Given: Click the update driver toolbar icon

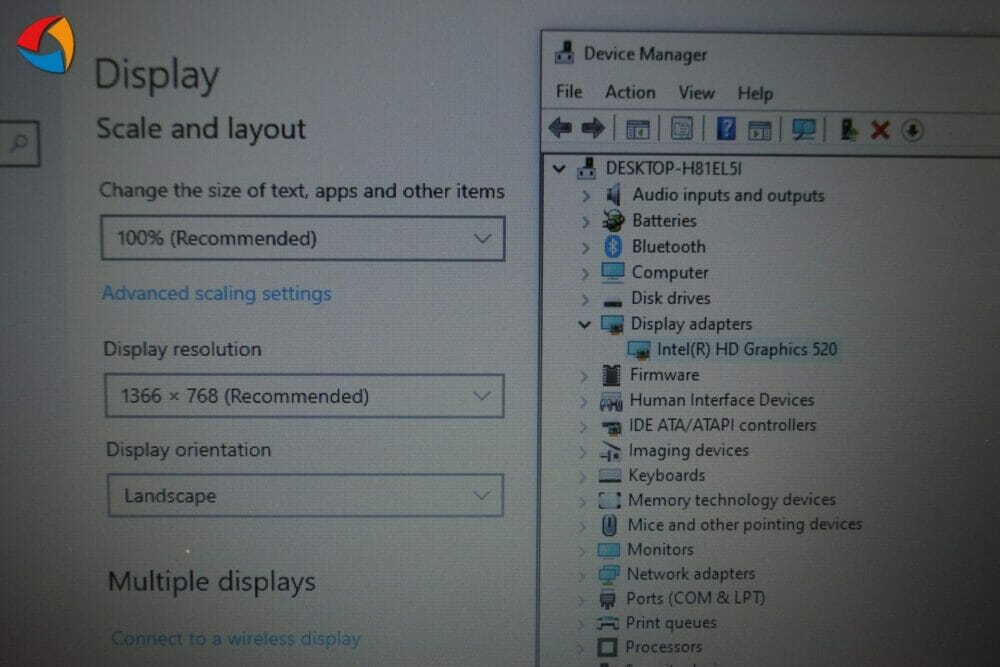Looking at the screenshot, I should click(x=848, y=129).
